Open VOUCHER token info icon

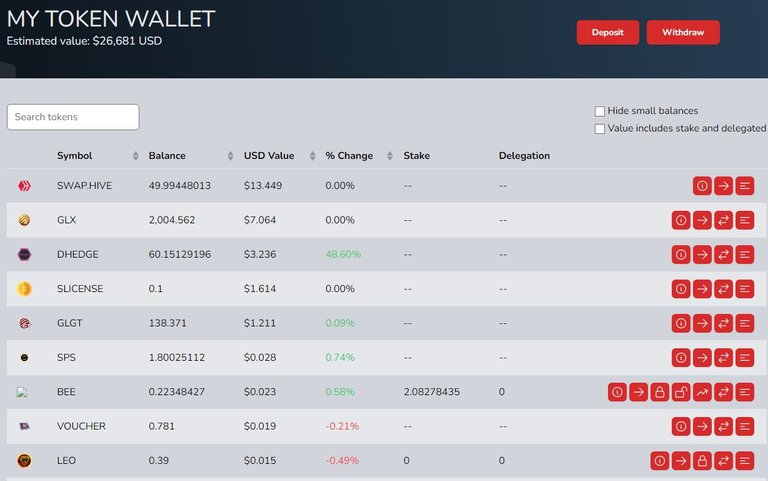[681, 427]
